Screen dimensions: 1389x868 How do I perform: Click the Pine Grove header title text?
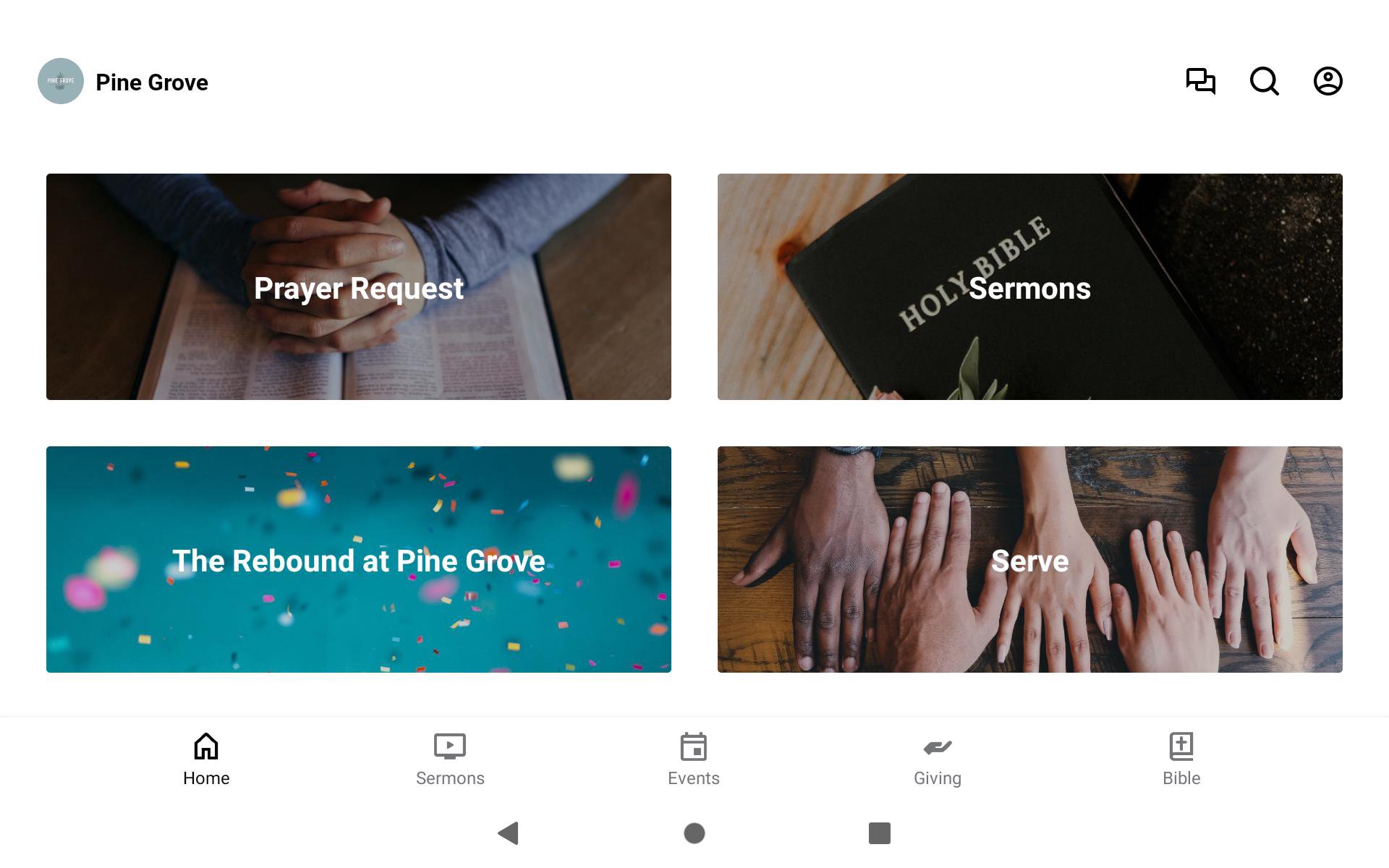pyautogui.click(x=152, y=82)
